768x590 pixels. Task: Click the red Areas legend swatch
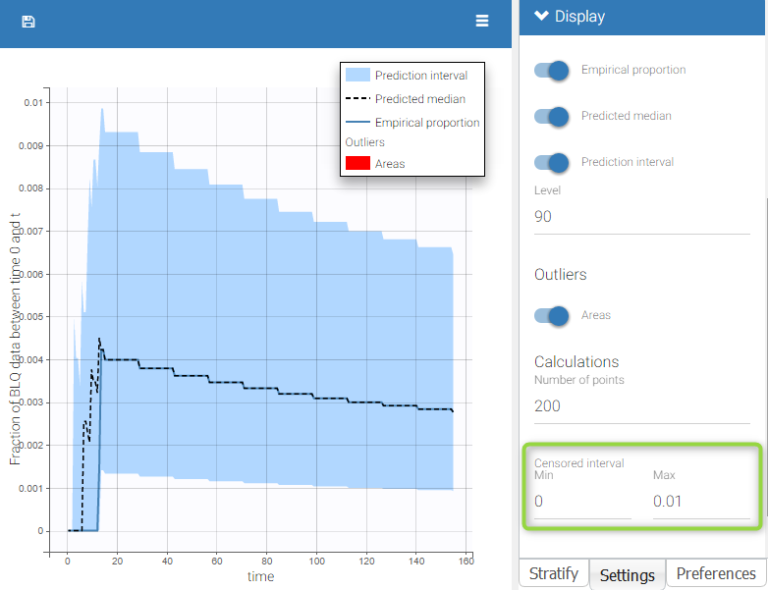(x=357, y=163)
